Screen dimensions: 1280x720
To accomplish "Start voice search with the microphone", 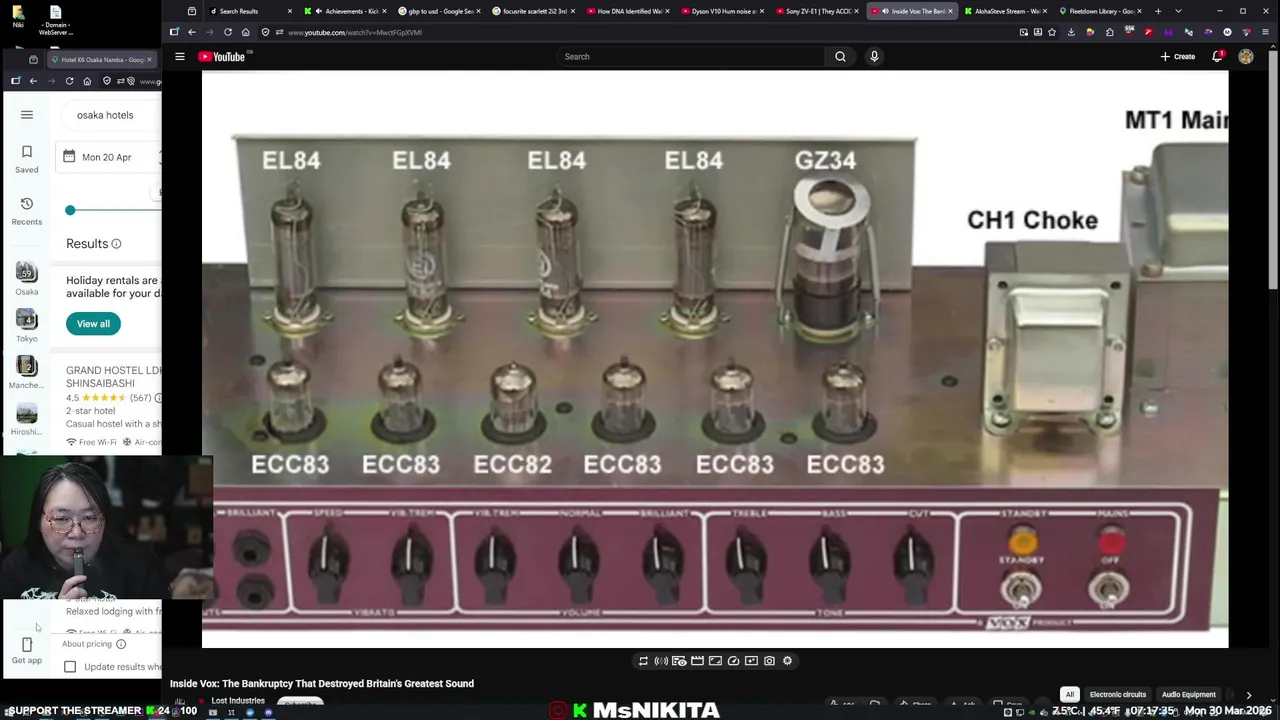I will (874, 57).
